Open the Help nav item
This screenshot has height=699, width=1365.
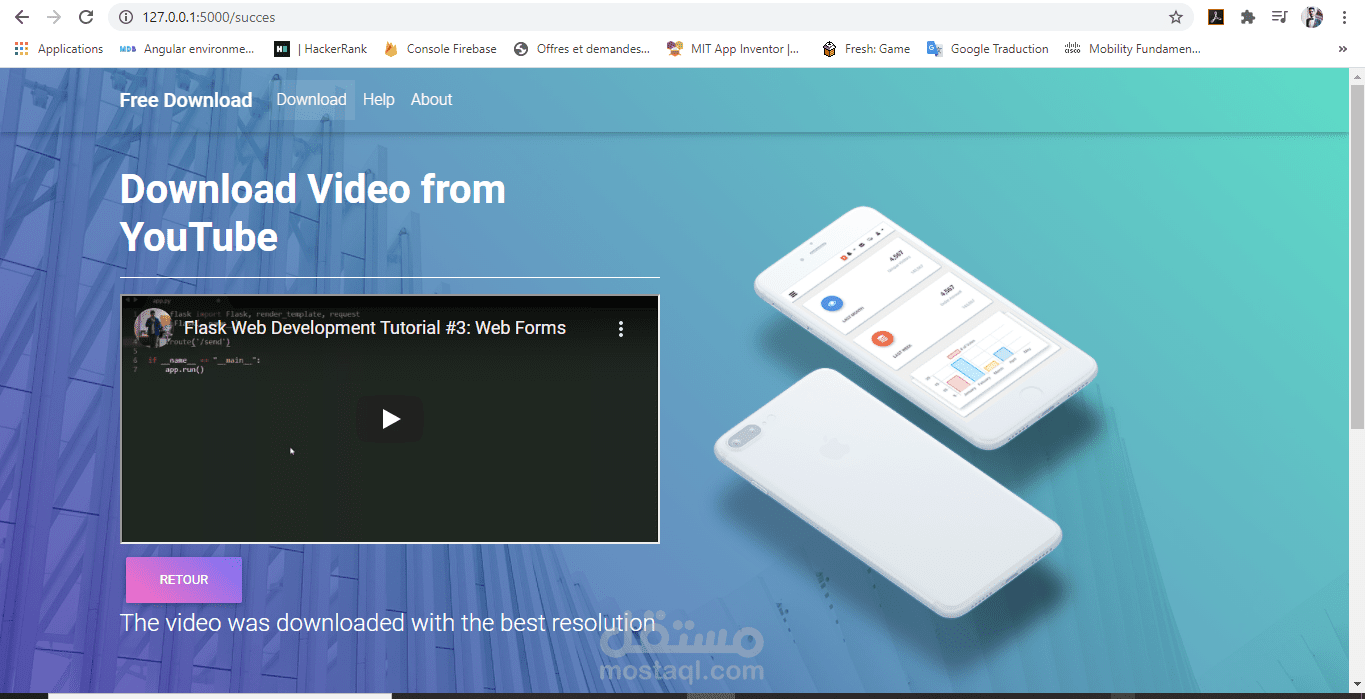click(x=379, y=100)
